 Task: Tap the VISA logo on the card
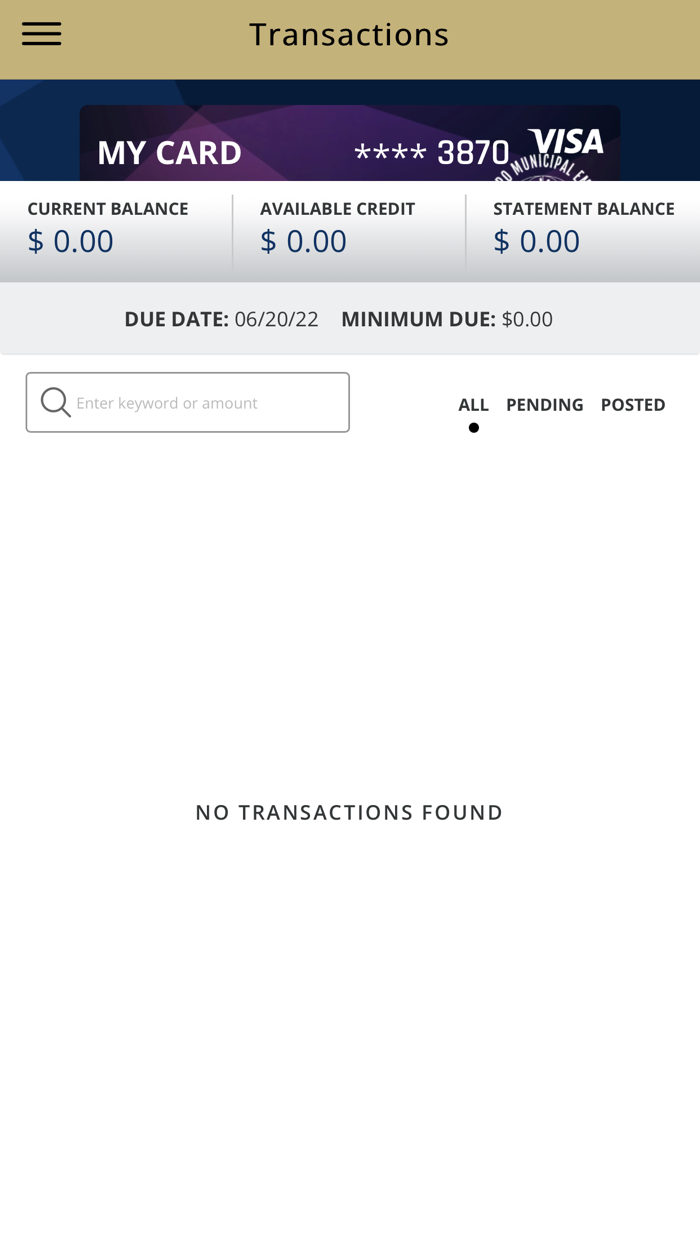pyautogui.click(x=566, y=143)
